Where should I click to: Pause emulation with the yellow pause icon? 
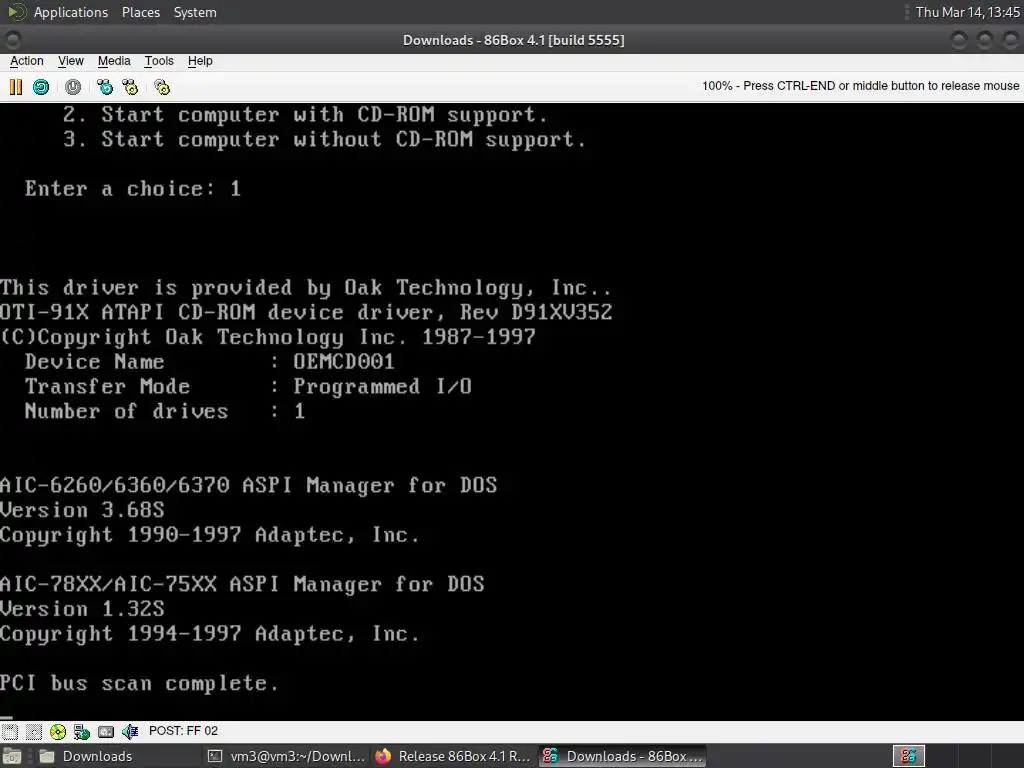click(16, 87)
